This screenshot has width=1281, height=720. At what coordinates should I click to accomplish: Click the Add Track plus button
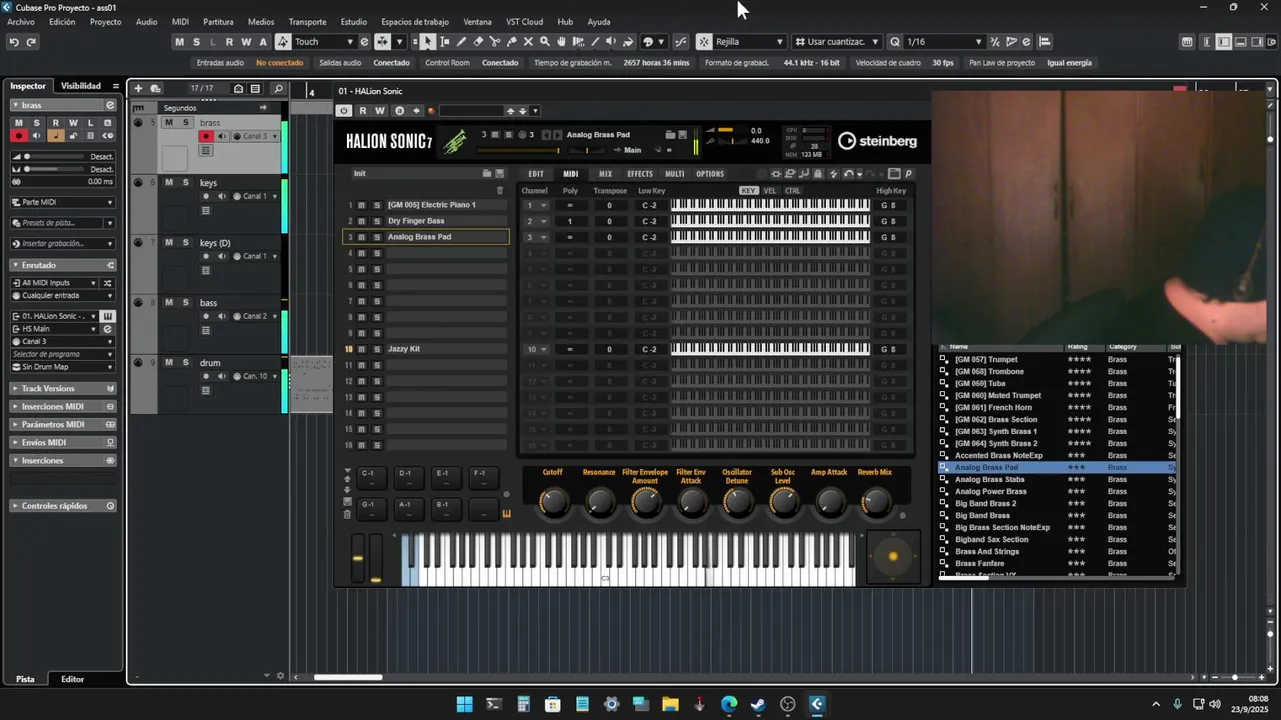(x=138, y=88)
